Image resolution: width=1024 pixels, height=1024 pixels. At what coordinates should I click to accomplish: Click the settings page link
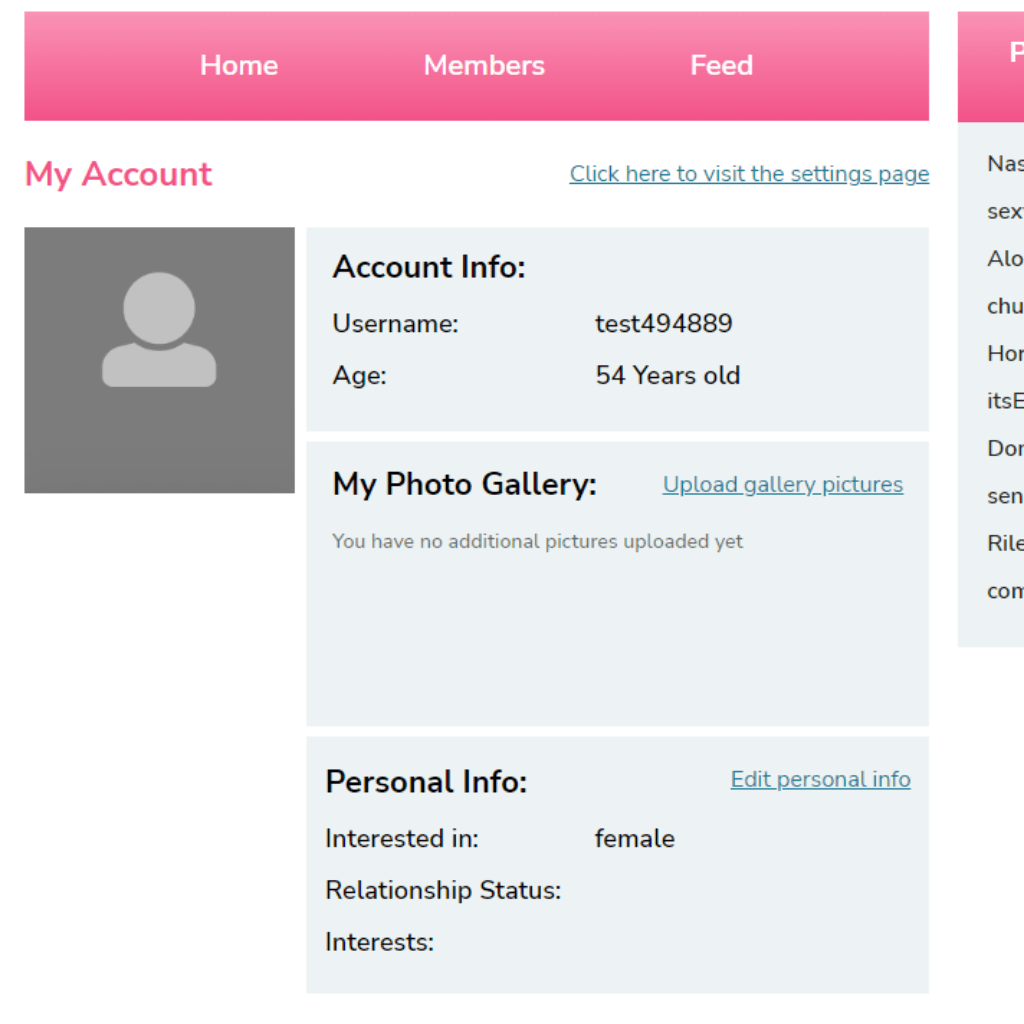click(749, 174)
